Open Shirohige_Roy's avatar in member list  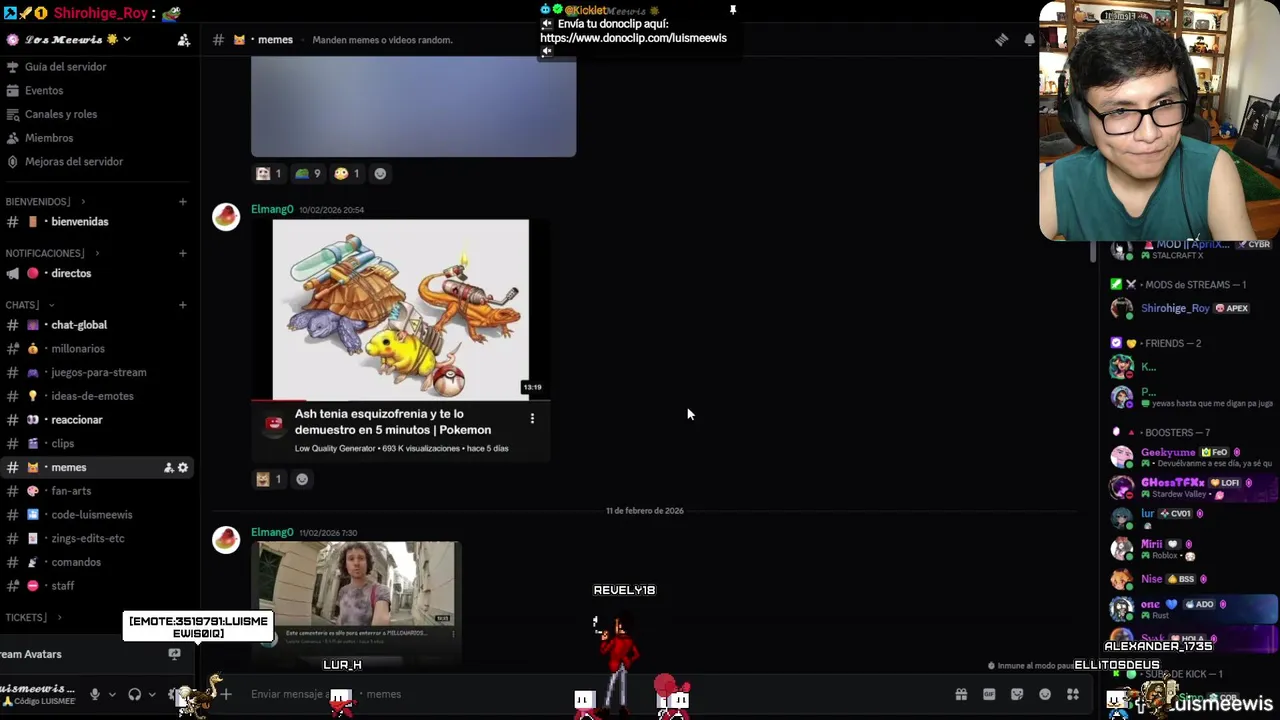[1122, 309]
